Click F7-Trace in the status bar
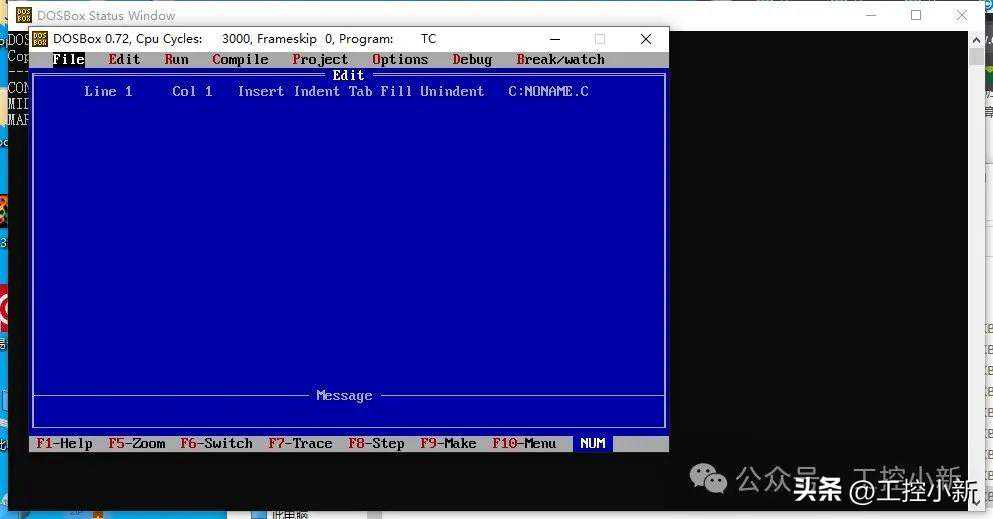Image resolution: width=993 pixels, height=519 pixels. [x=300, y=444]
